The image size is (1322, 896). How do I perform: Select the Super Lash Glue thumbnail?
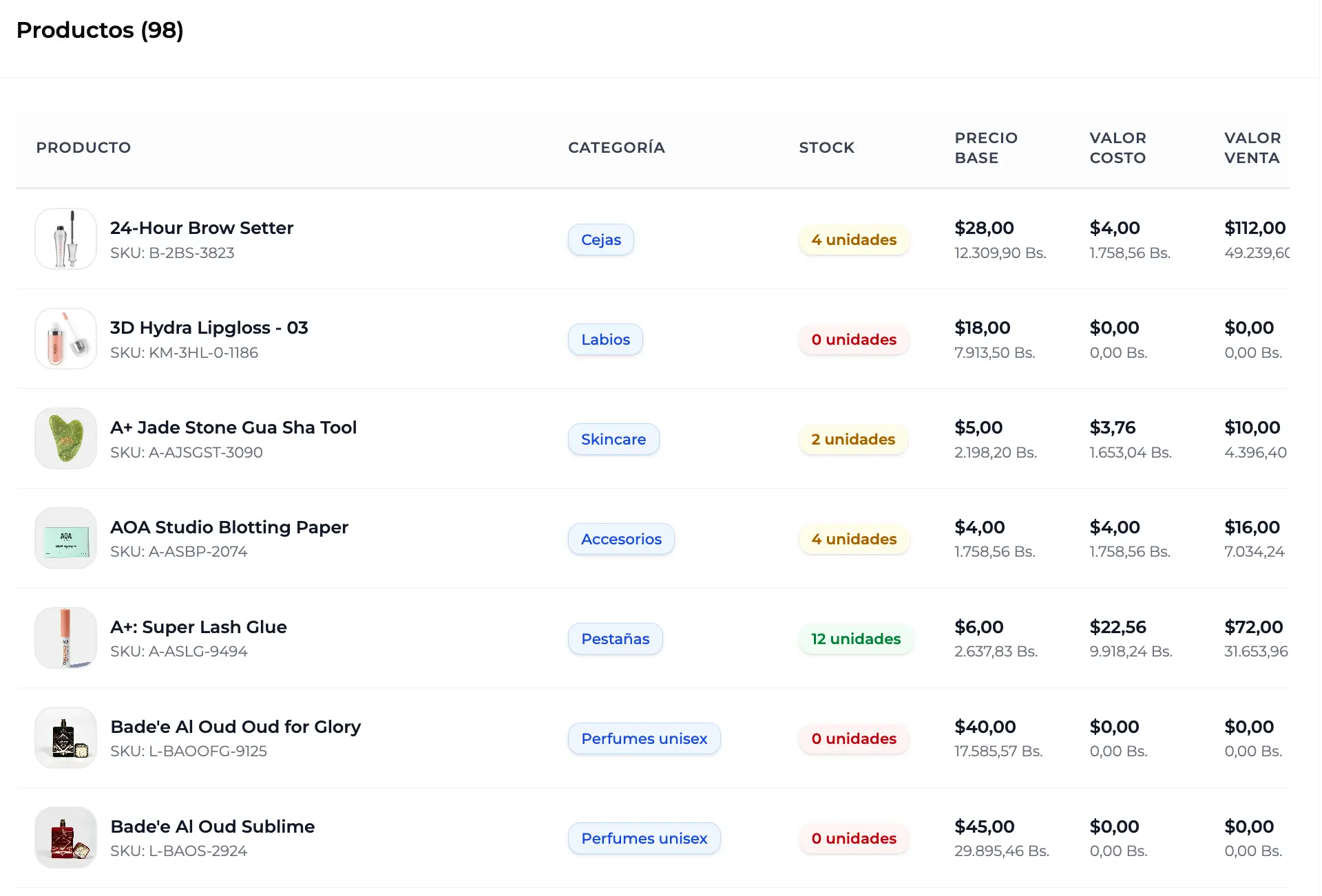(65, 638)
